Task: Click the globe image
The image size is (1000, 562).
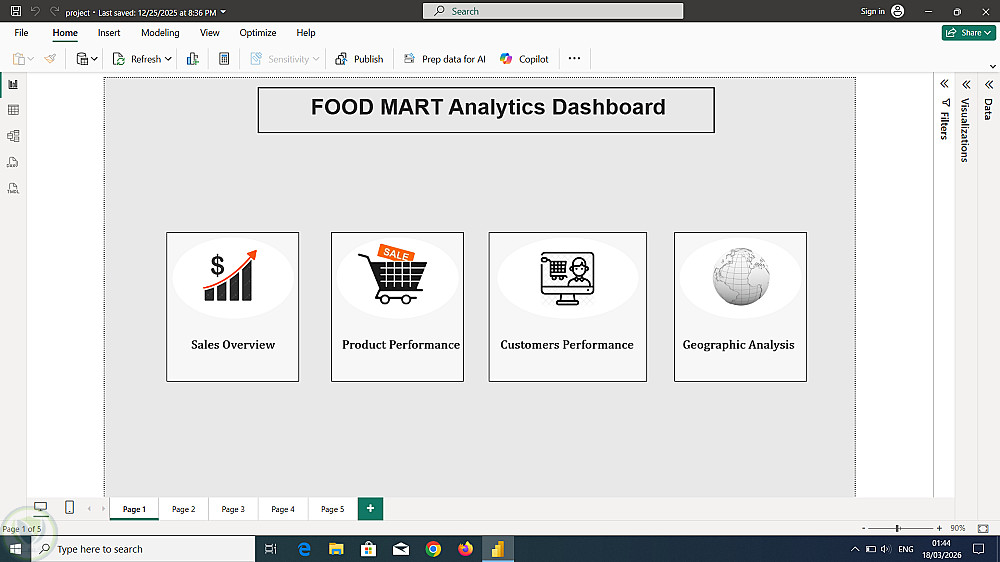Action: coord(741,277)
